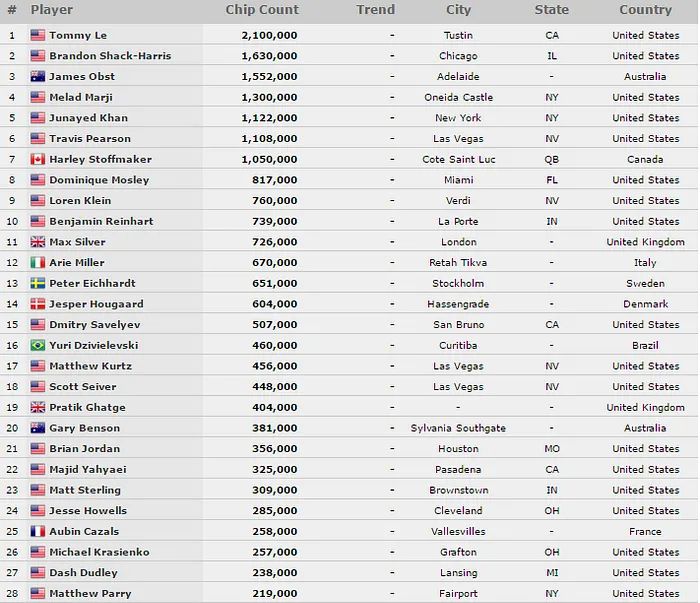Open player Max Silver

click(77, 242)
